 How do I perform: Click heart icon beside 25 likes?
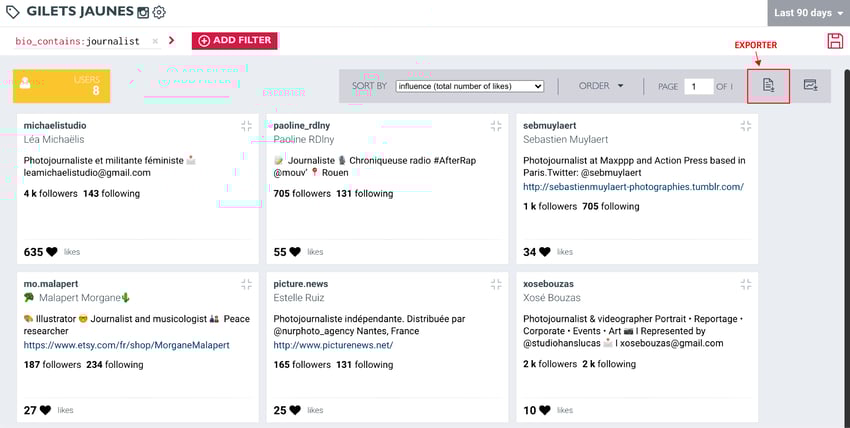(295, 410)
